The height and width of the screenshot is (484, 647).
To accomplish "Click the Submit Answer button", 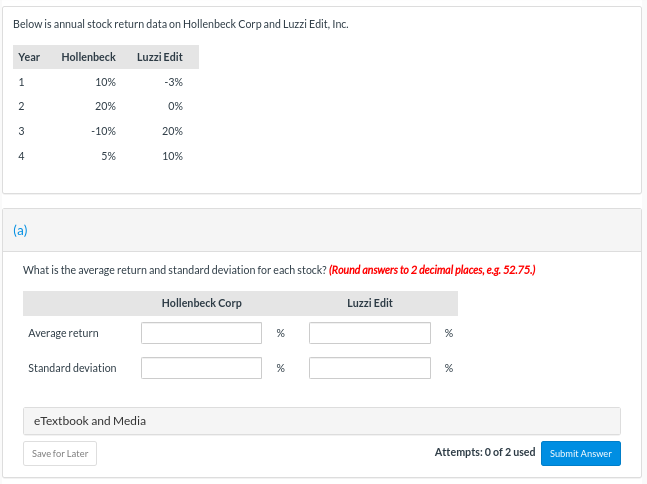I will click(x=581, y=453).
